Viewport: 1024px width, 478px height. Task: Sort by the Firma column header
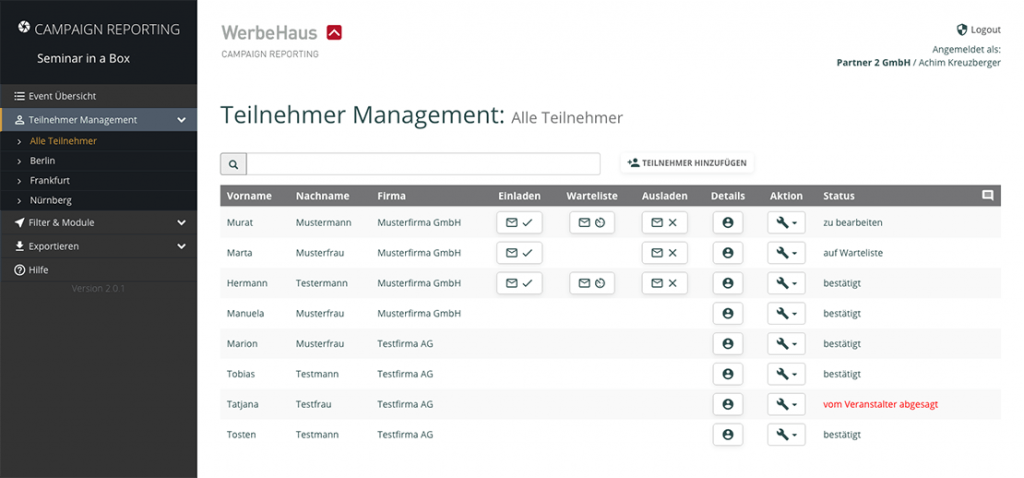[391, 196]
